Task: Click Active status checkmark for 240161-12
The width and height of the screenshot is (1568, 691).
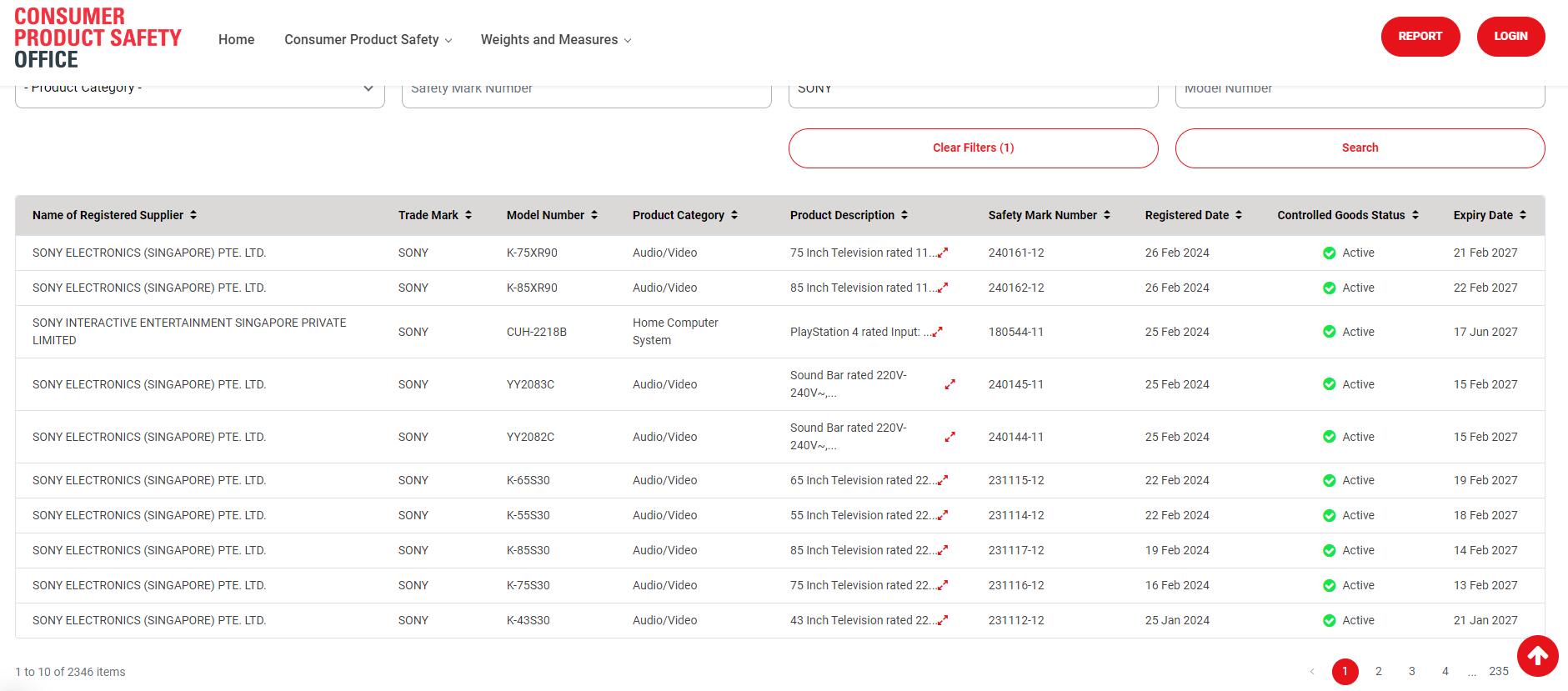Action: click(1330, 253)
